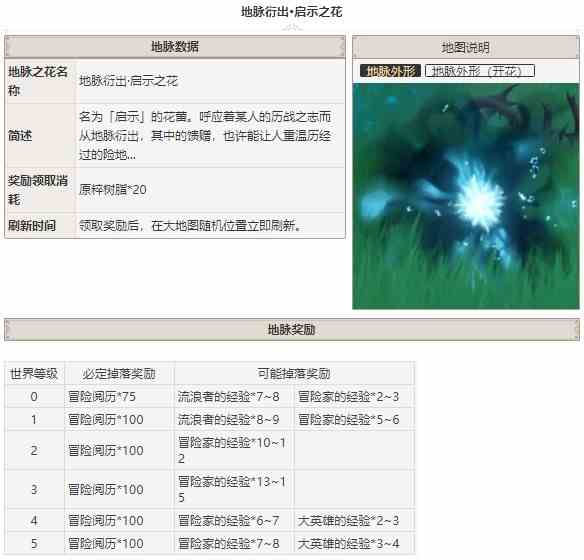Image resolution: width=584 pixels, height=560 pixels.
Task: Select the 世界等级 column header
Action: coord(34,373)
